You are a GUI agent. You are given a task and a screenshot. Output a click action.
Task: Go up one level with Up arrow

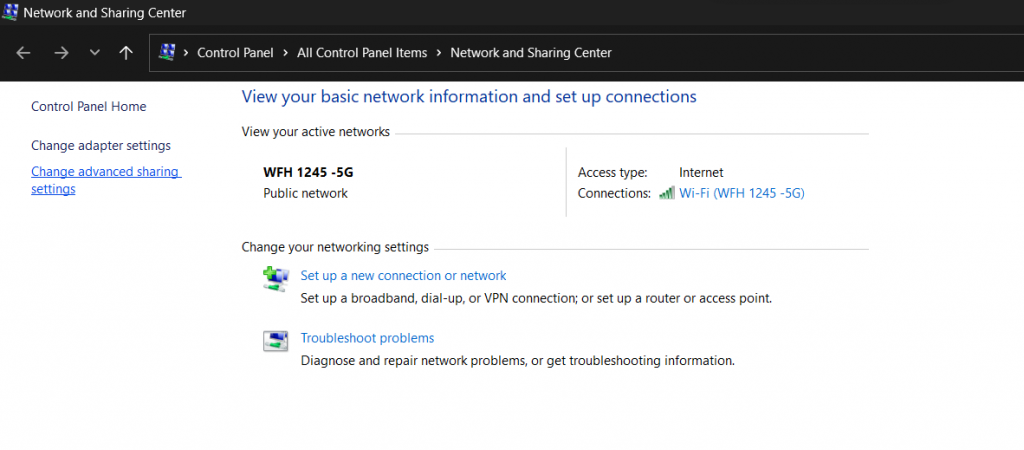(x=126, y=53)
